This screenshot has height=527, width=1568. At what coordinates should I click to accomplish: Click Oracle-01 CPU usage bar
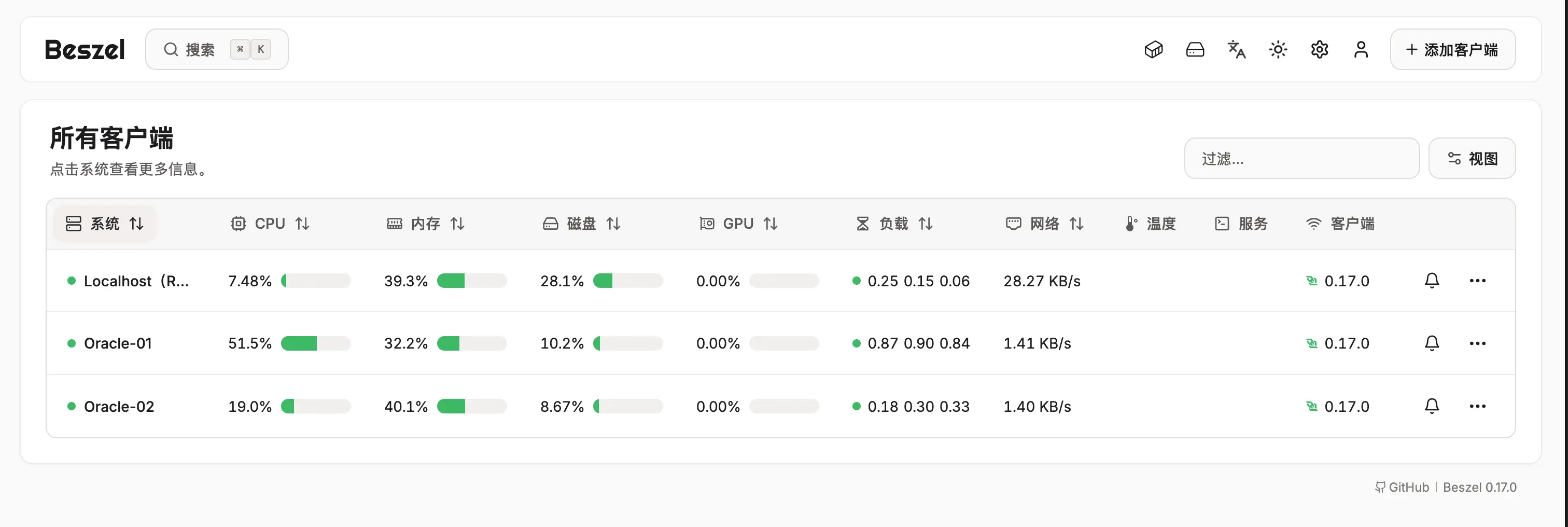click(x=315, y=343)
